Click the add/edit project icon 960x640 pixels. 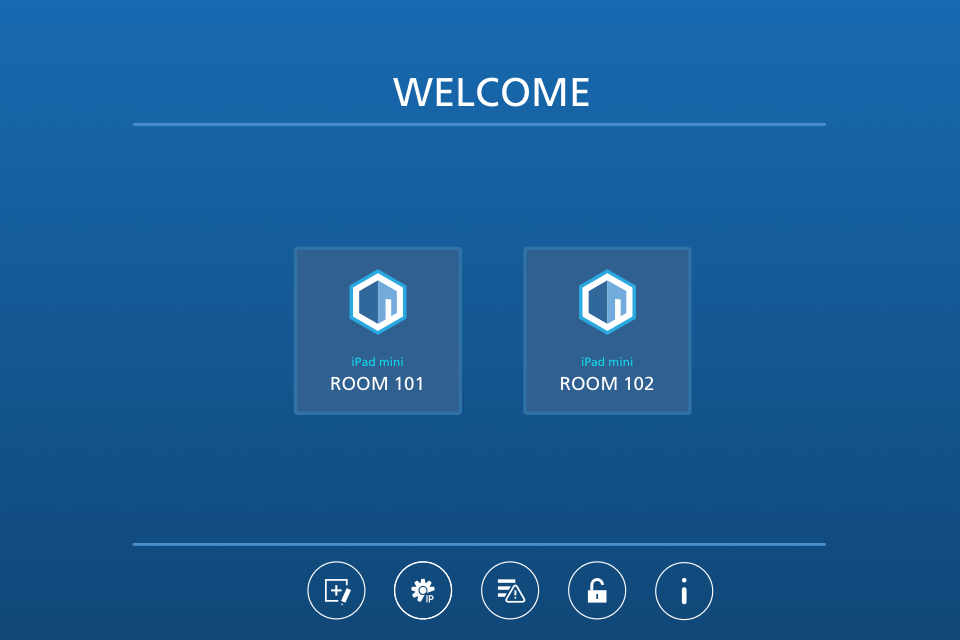336,590
